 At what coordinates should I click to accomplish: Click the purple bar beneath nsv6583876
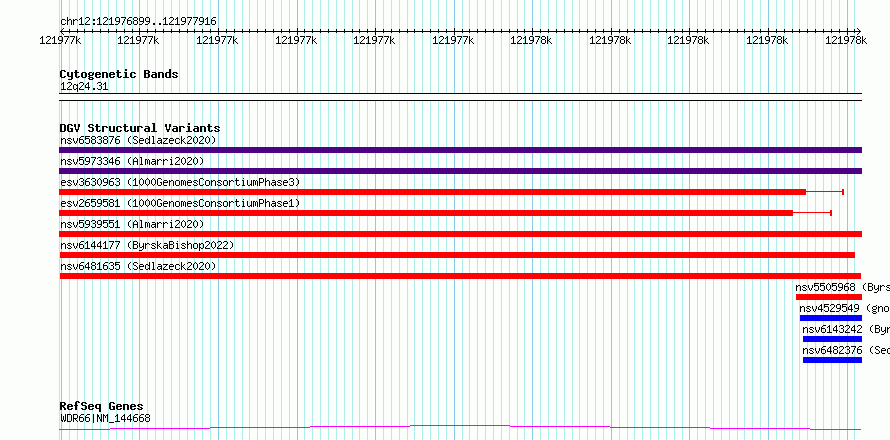(460, 150)
